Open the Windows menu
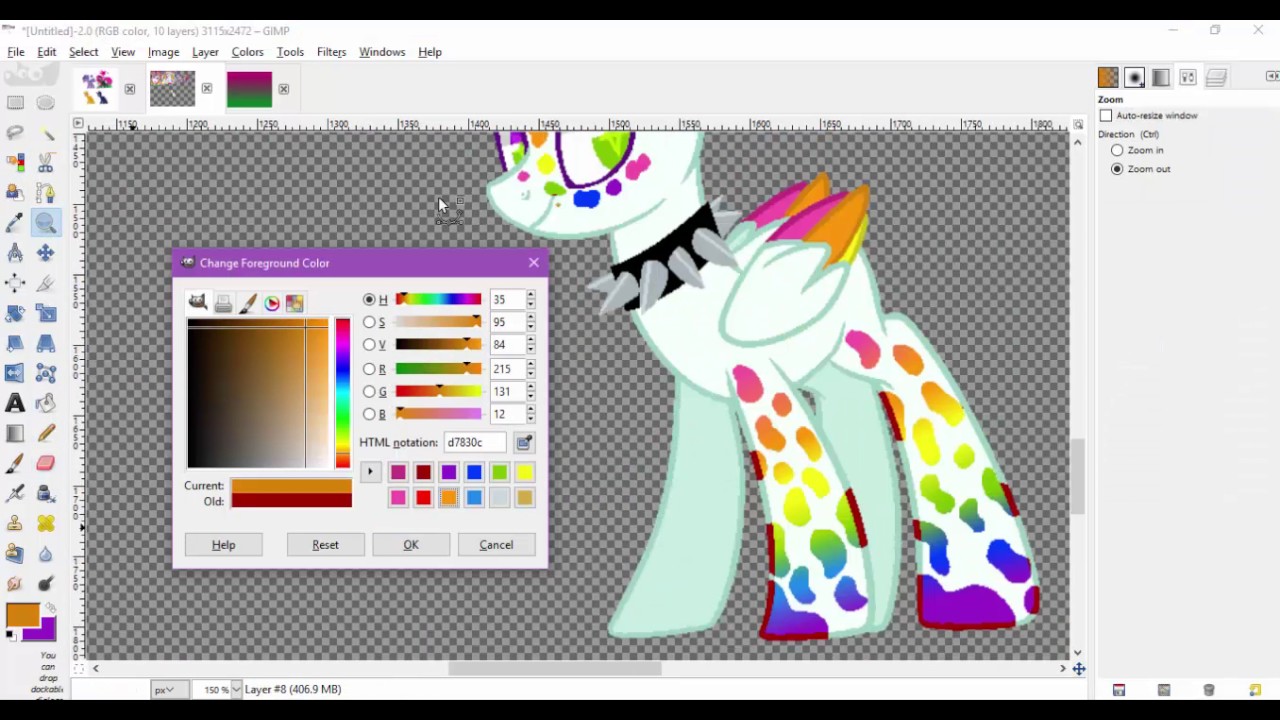Image resolution: width=1280 pixels, height=720 pixels. 382,52
